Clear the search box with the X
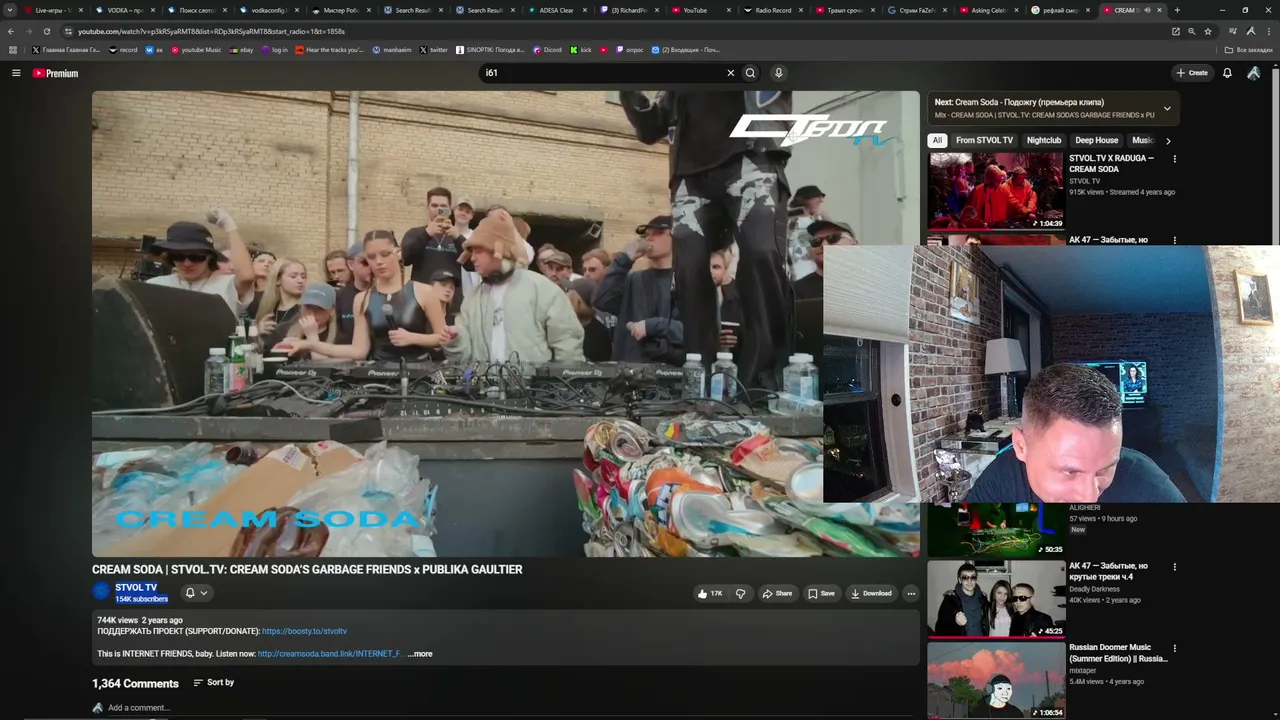Viewport: 1280px width, 720px height. point(730,73)
